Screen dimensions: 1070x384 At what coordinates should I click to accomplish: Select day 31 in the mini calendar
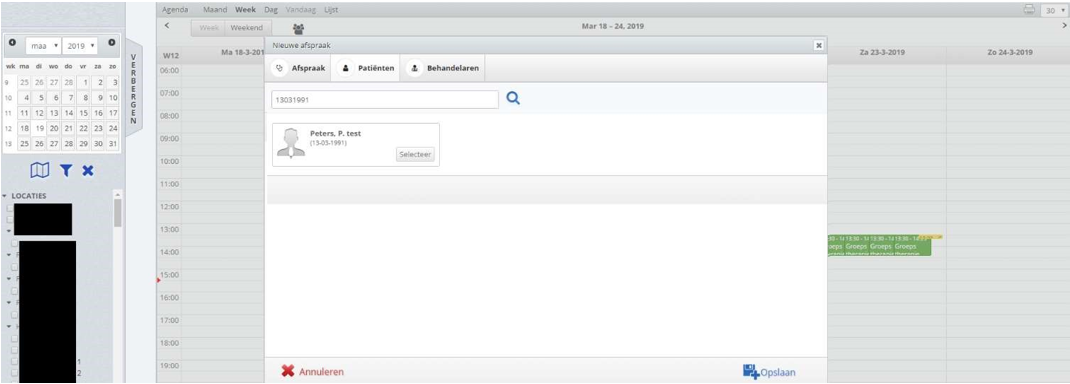click(113, 143)
